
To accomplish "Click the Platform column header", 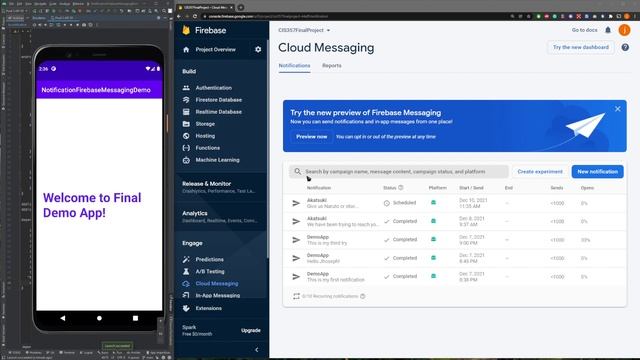I will pos(438,188).
